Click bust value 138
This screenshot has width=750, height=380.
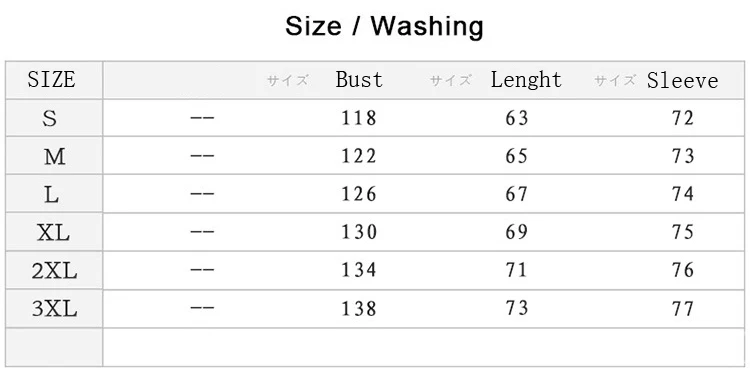359,309
